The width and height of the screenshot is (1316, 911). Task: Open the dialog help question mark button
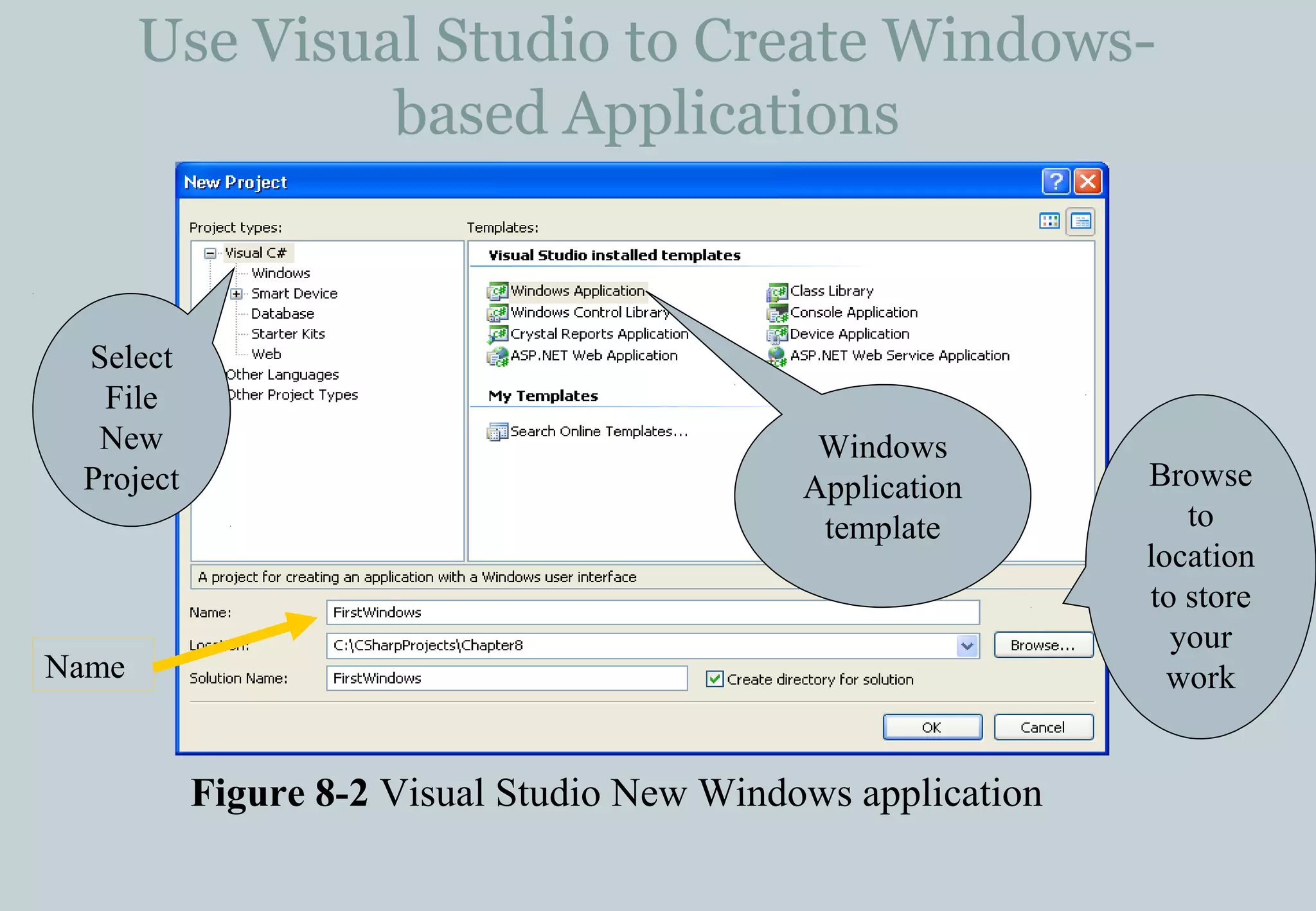(1056, 181)
